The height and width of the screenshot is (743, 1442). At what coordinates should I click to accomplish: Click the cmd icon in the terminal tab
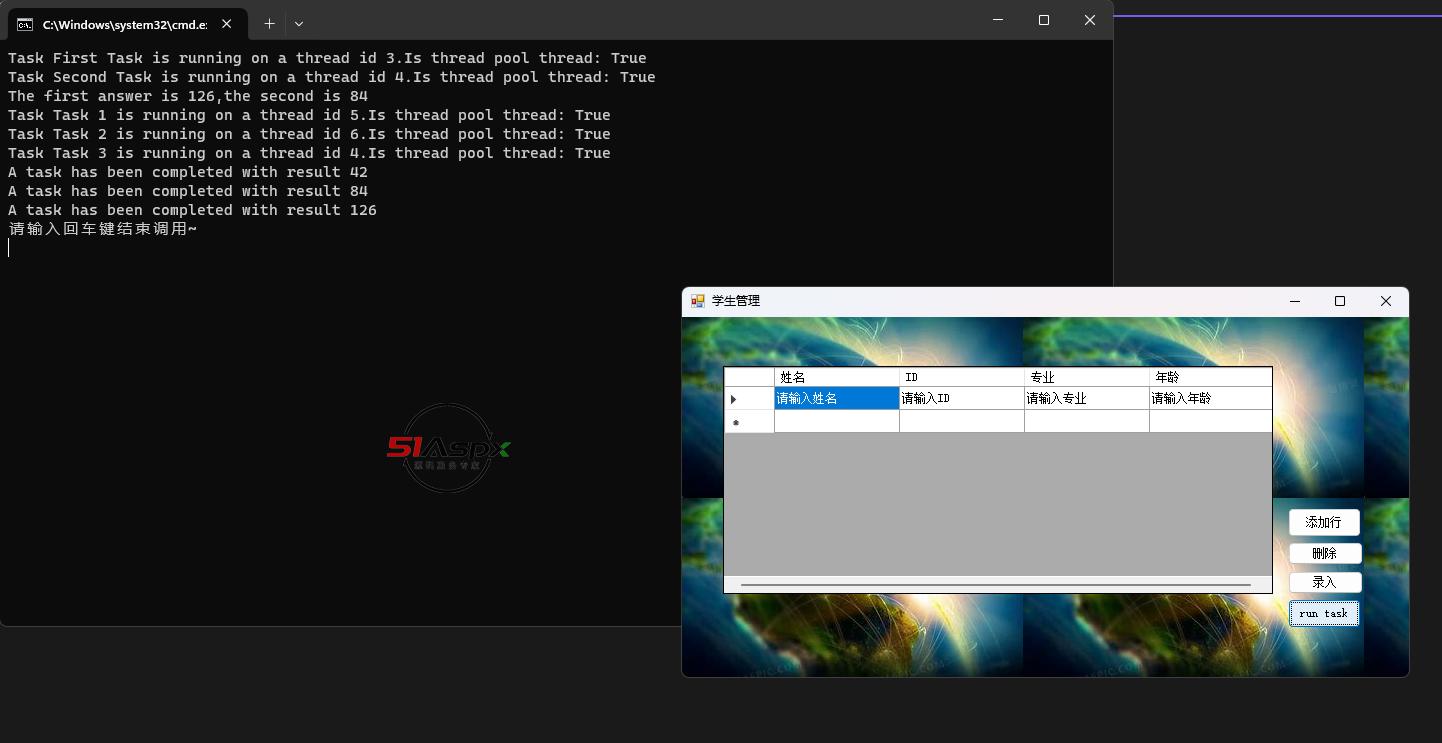click(x=25, y=24)
